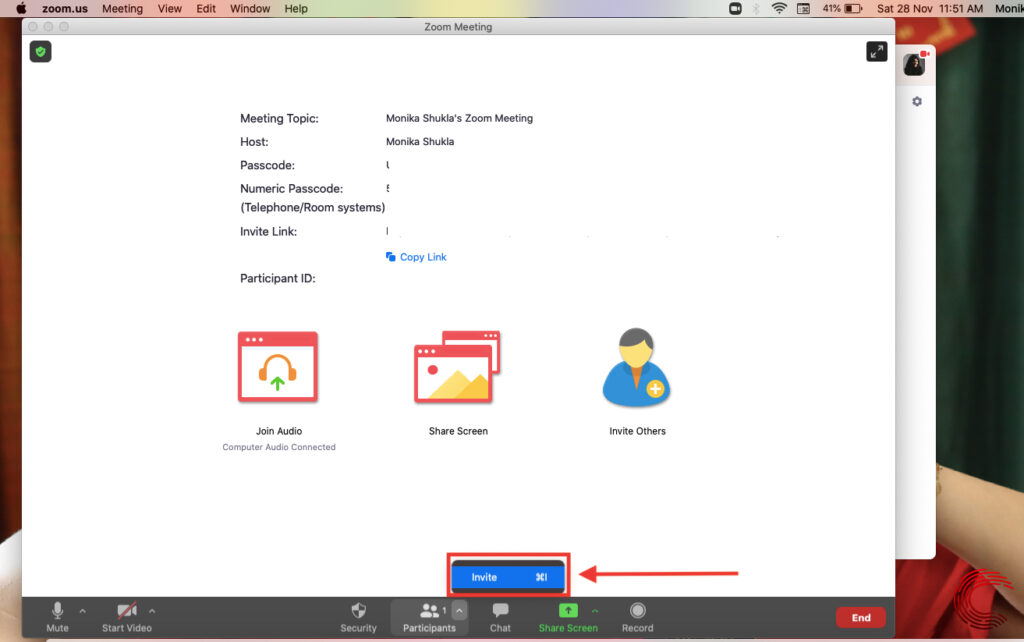1024x642 pixels.
Task: Click the Invite Others label
Action: tap(637, 431)
